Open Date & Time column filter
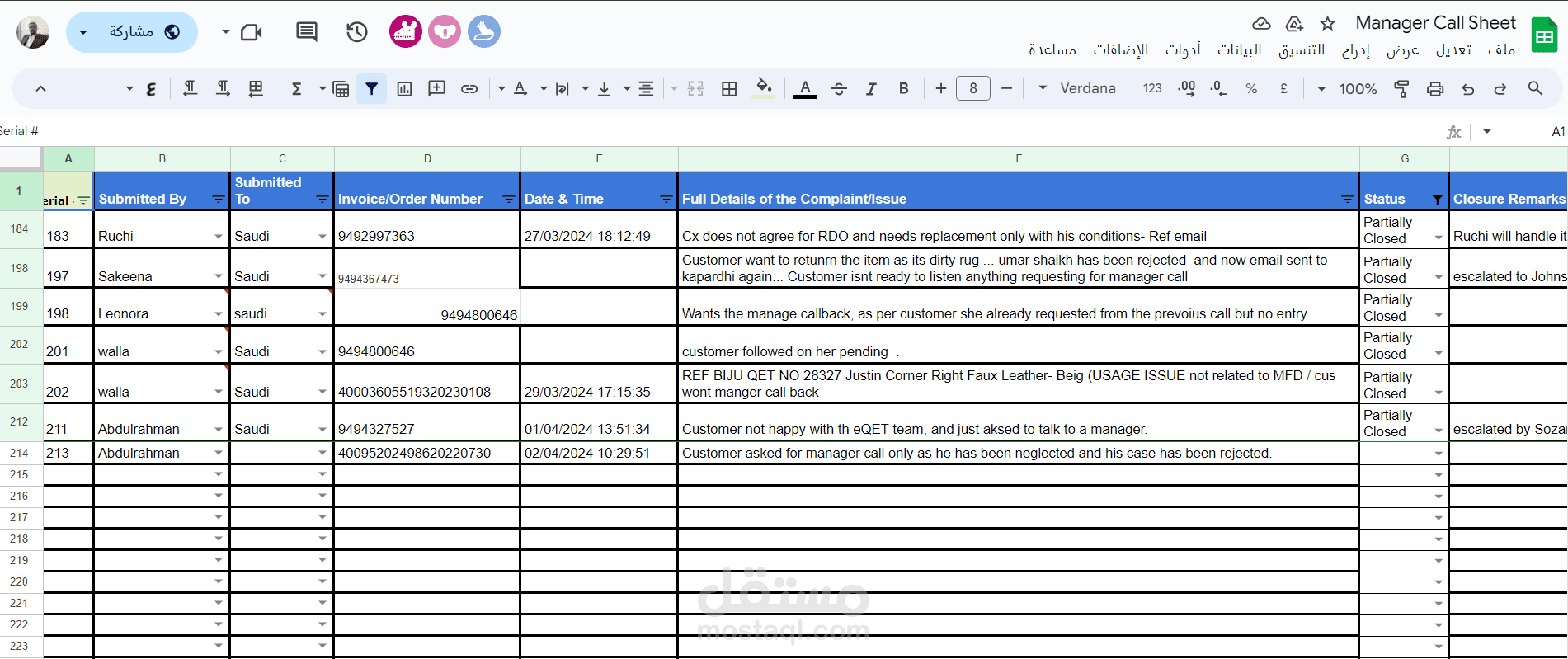Image resolution: width=1568 pixels, height=659 pixels. point(666,200)
